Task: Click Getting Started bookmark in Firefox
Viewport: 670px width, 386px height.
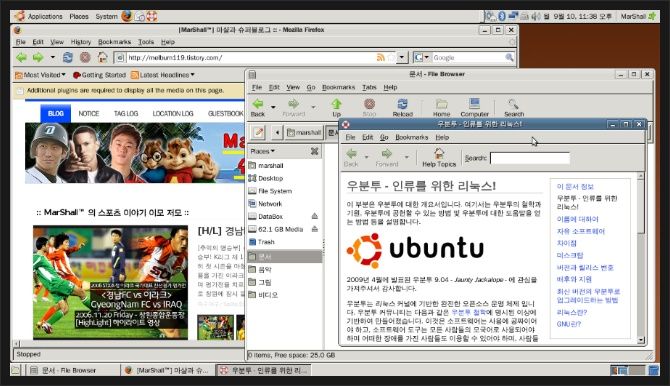Action: (99, 75)
